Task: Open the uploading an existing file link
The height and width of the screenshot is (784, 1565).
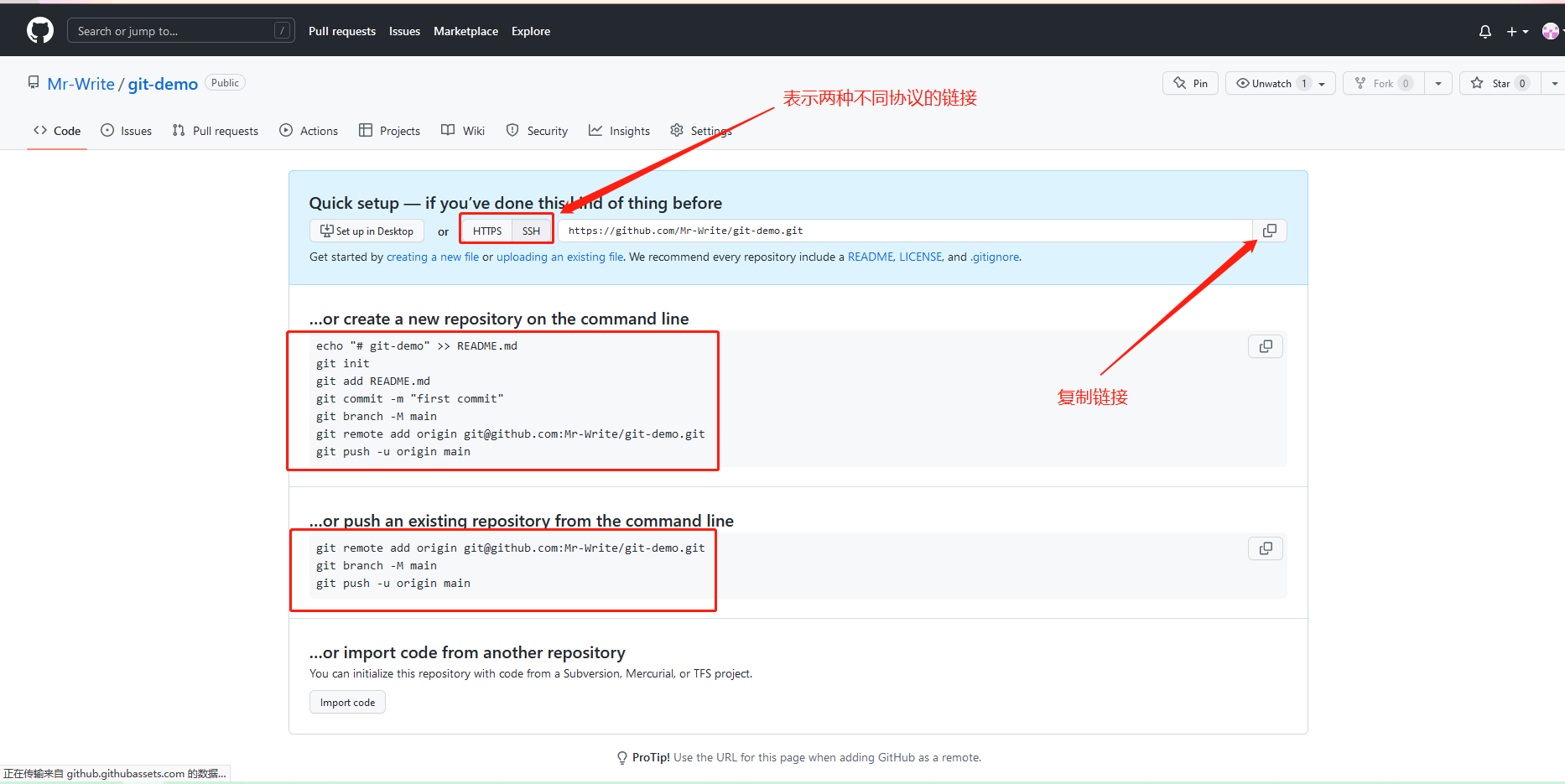Action: click(x=560, y=257)
